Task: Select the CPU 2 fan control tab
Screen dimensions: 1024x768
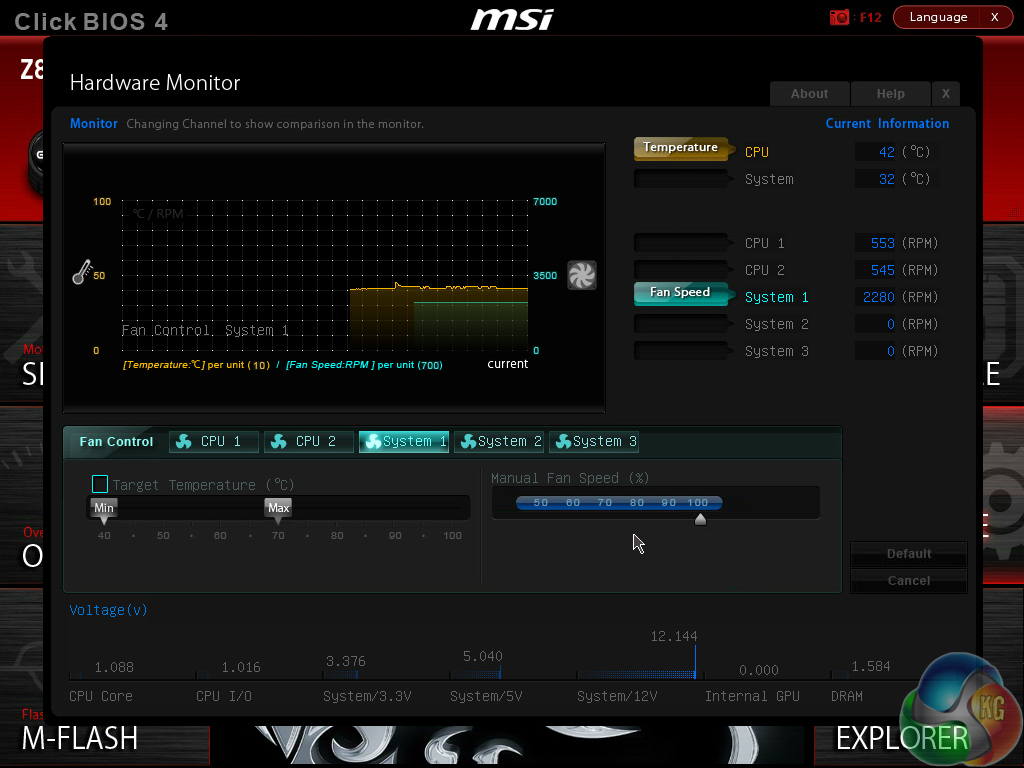Action: [309, 441]
